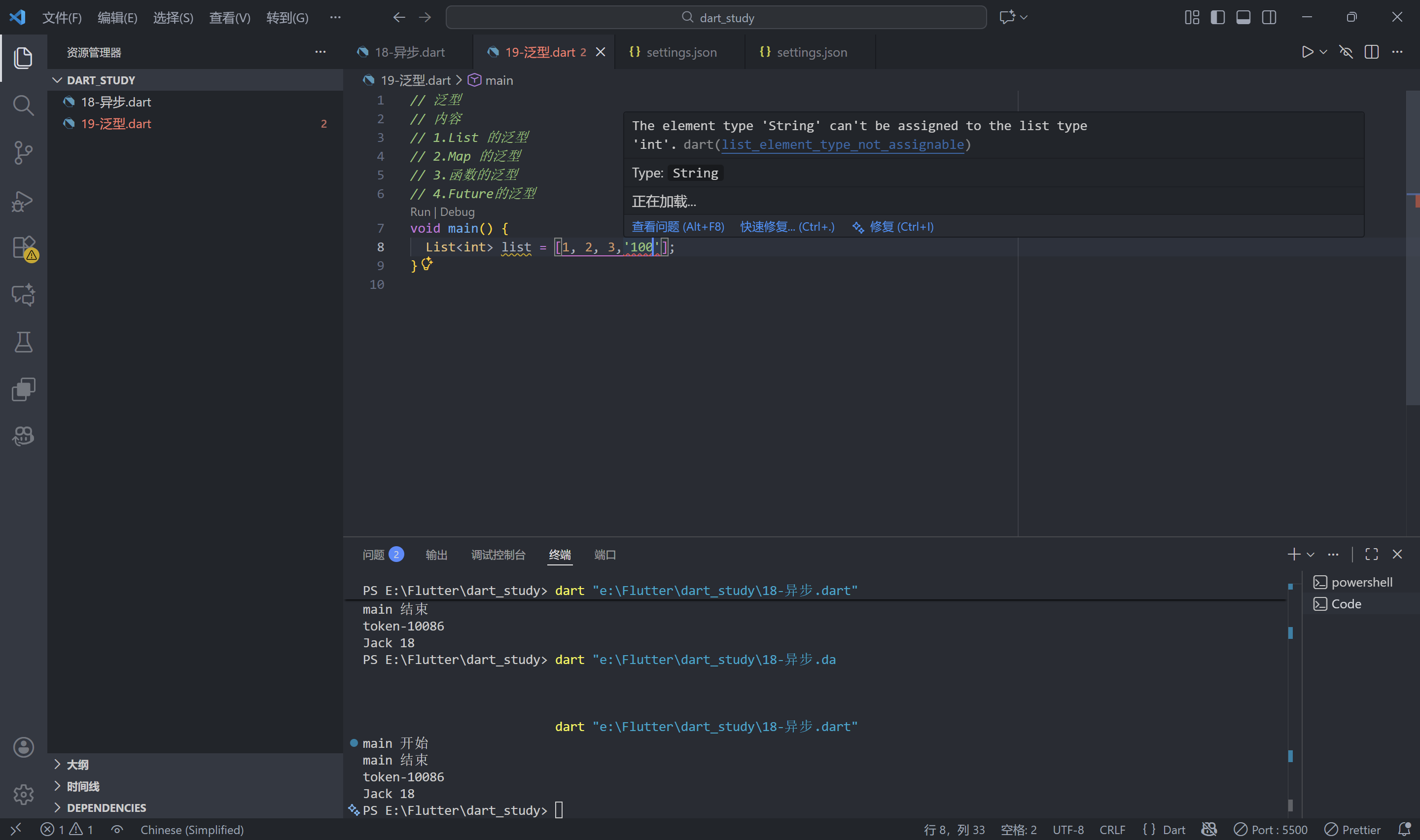Switch to the 问题 problems panel tab
1420x840 pixels.
(374, 555)
